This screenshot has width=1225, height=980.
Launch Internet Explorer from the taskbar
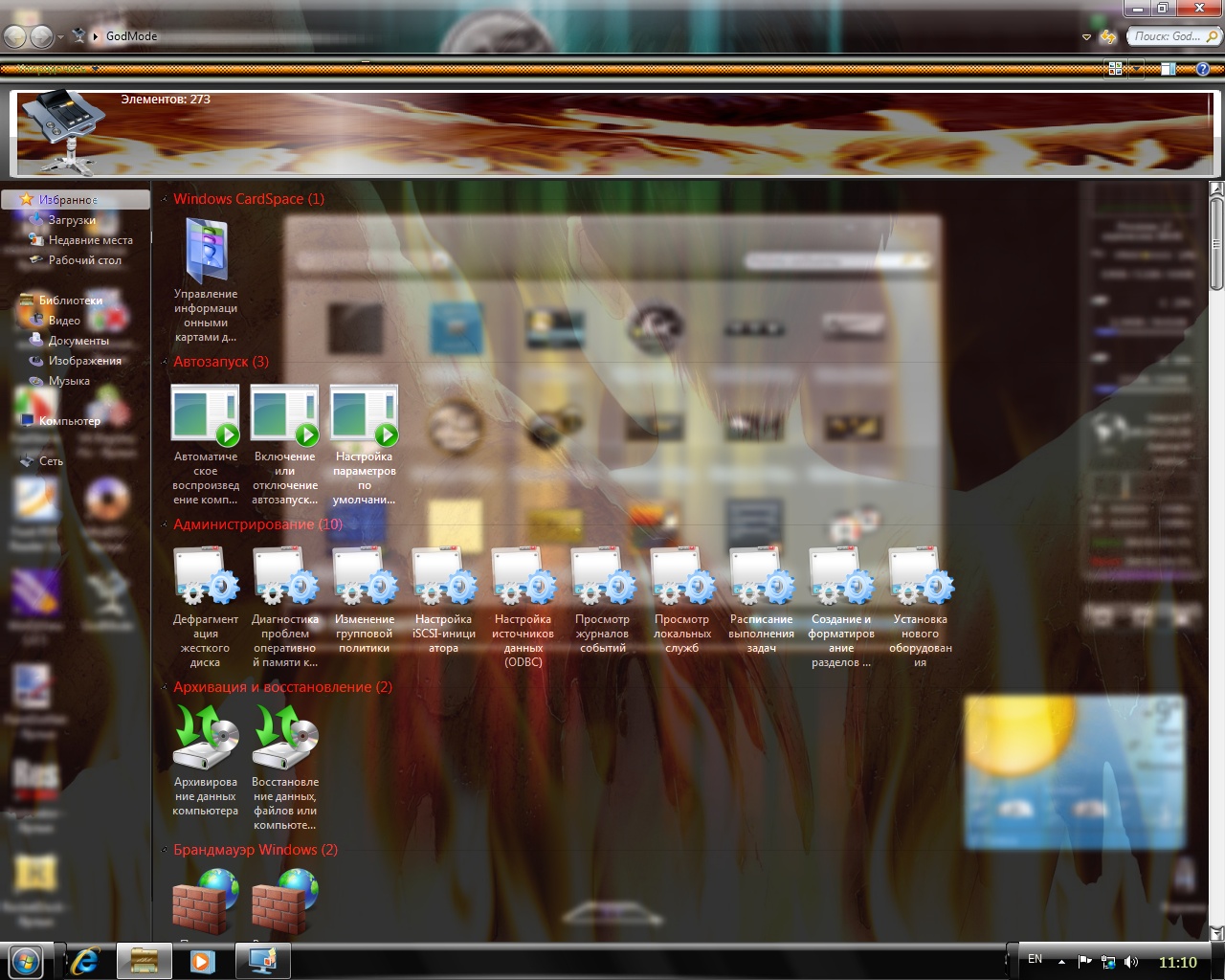[x=85, y=961]
